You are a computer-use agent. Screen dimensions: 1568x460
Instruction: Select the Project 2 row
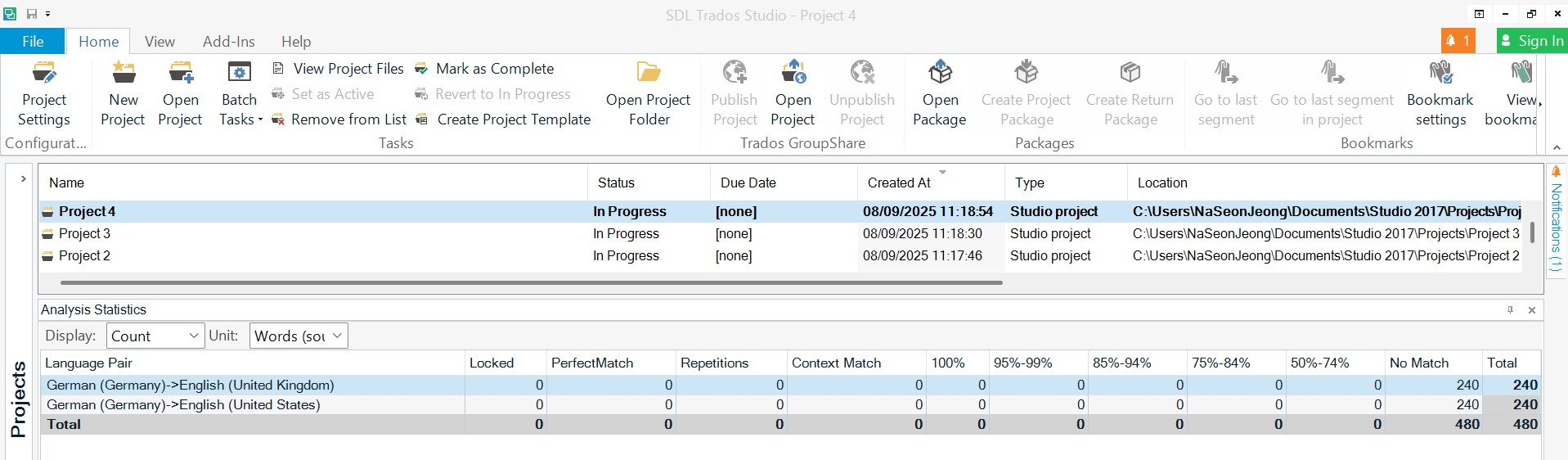(780, 255)
